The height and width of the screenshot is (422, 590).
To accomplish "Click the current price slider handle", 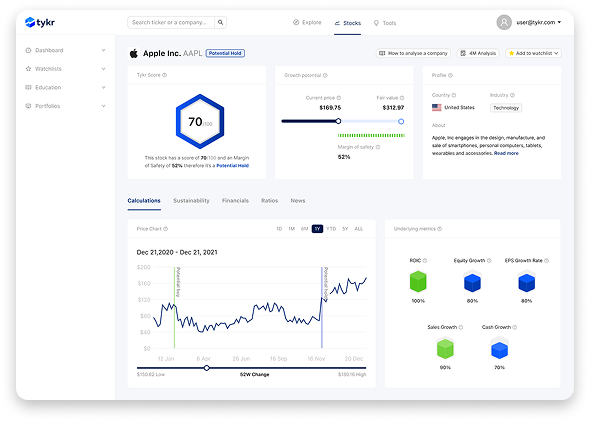I will coord(338,121).
